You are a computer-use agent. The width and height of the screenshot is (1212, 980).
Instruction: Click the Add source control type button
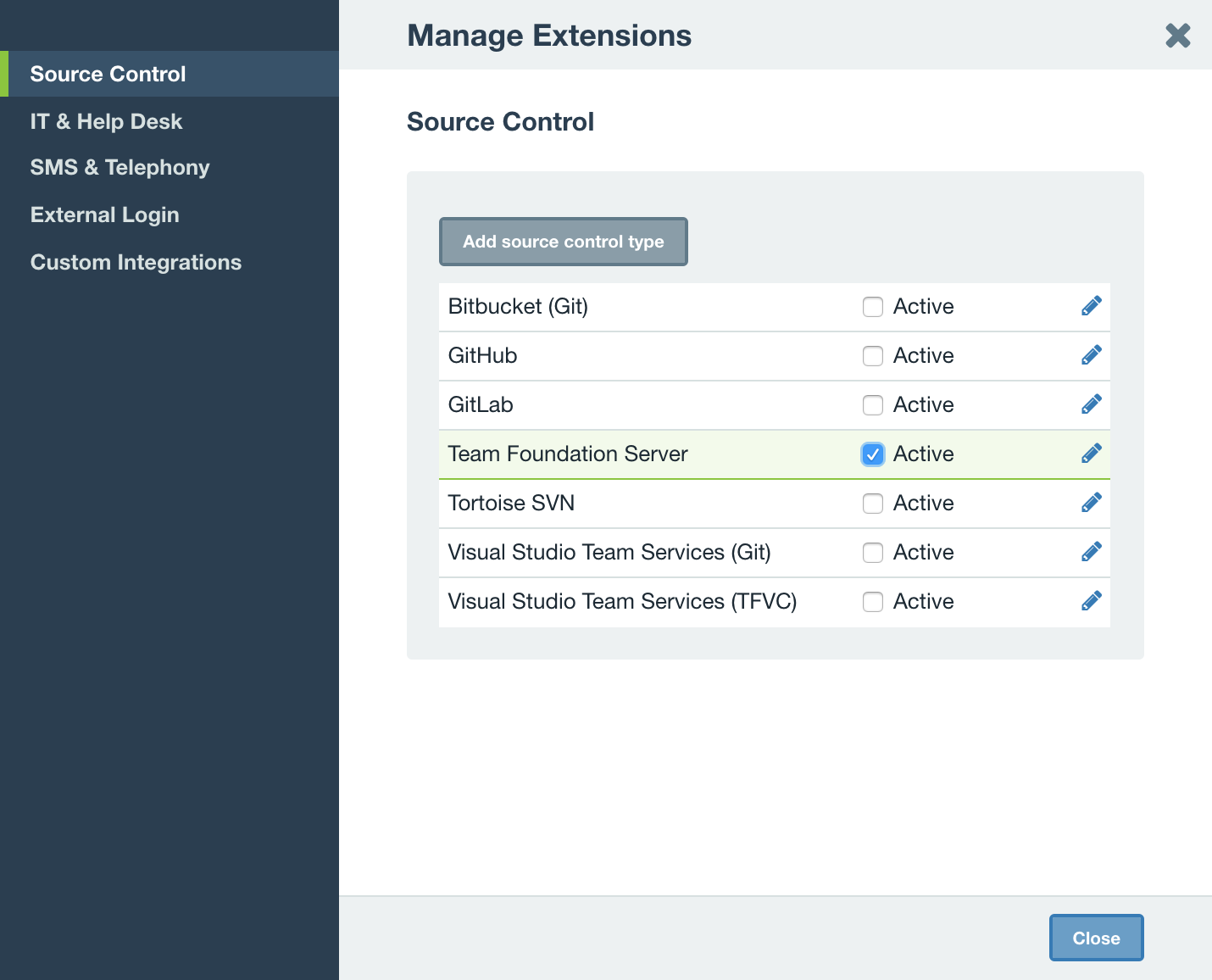tap(563, 242)
